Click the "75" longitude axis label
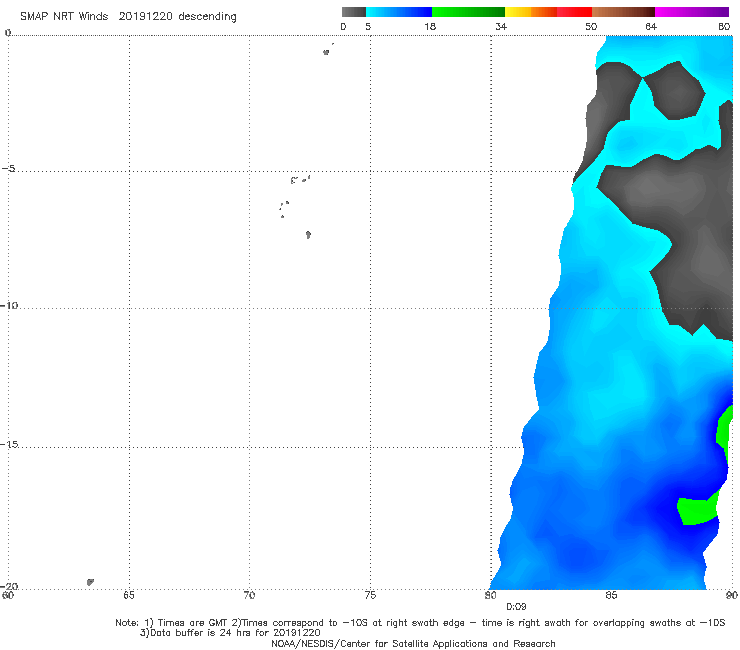 coord(370,595)
